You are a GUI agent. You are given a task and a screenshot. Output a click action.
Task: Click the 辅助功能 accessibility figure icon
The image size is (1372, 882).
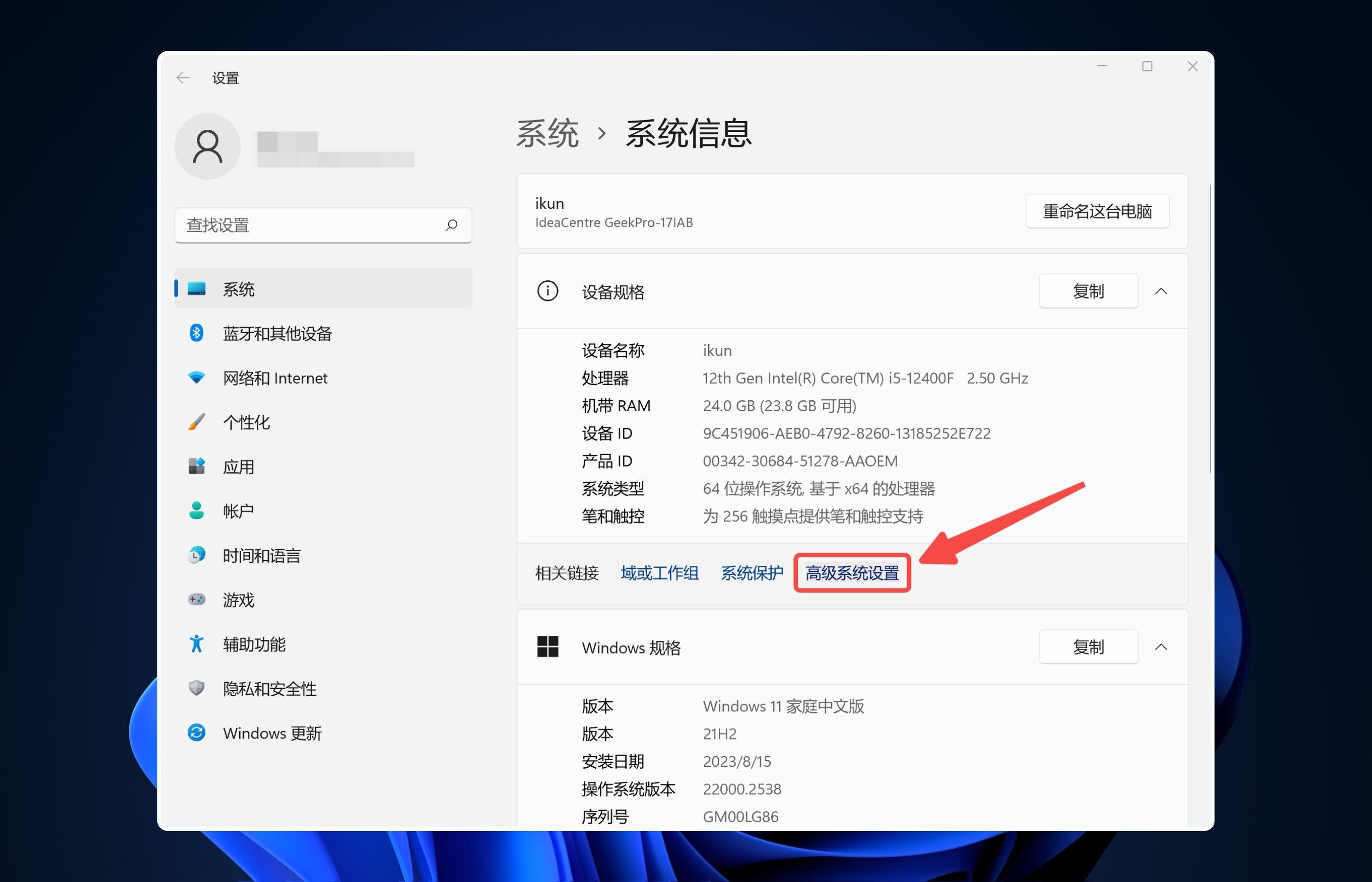(196, 644)
